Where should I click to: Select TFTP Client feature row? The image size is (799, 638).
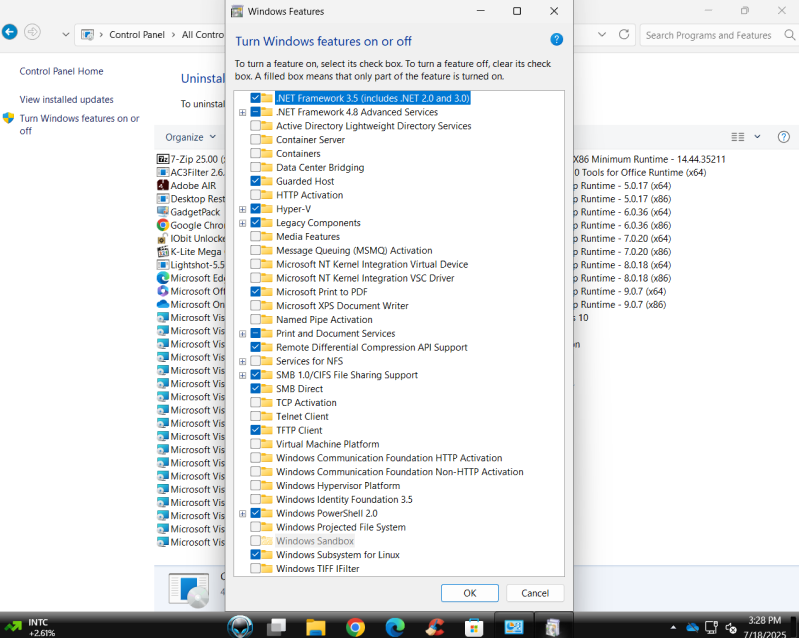[299, 430]
